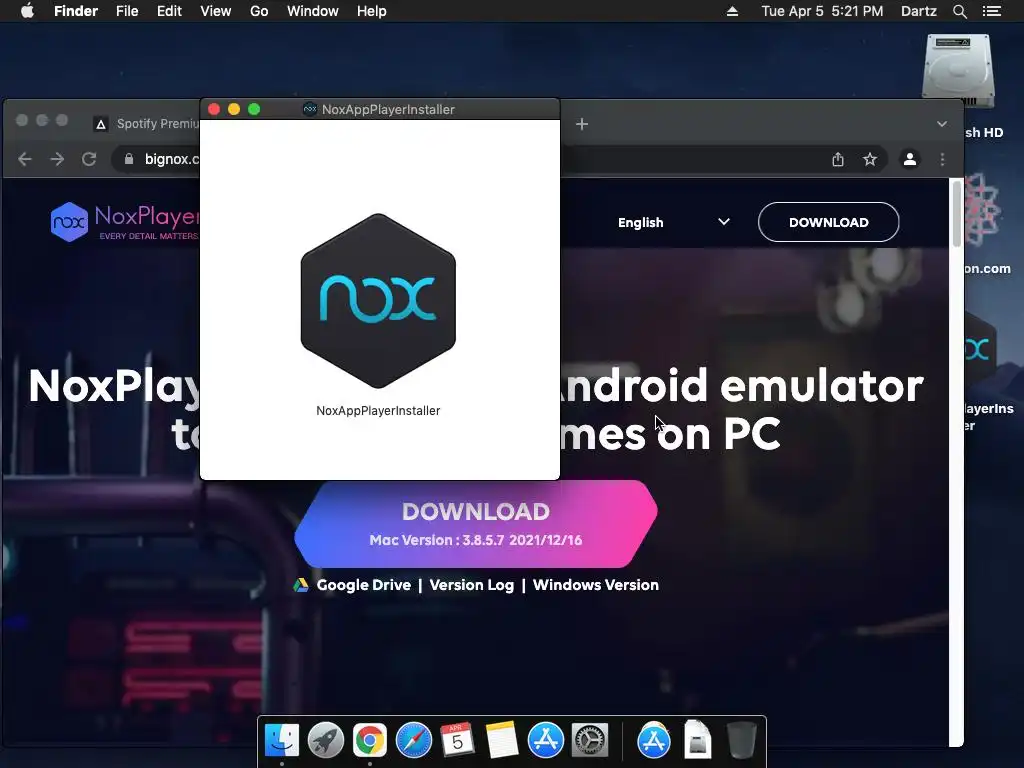Screen dimensions: 1024x768
Task: Click the eject icon in menu bar
Action: click(x=732, y=11)
